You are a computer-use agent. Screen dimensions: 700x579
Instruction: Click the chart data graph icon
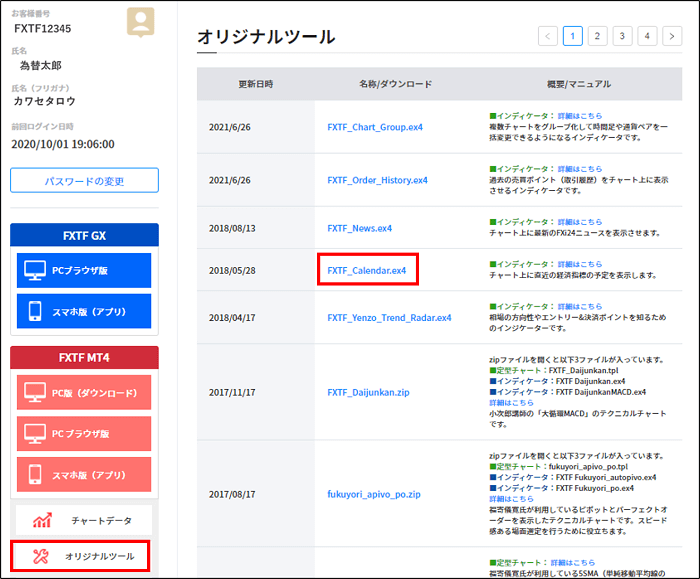click(x=42, y=520)
